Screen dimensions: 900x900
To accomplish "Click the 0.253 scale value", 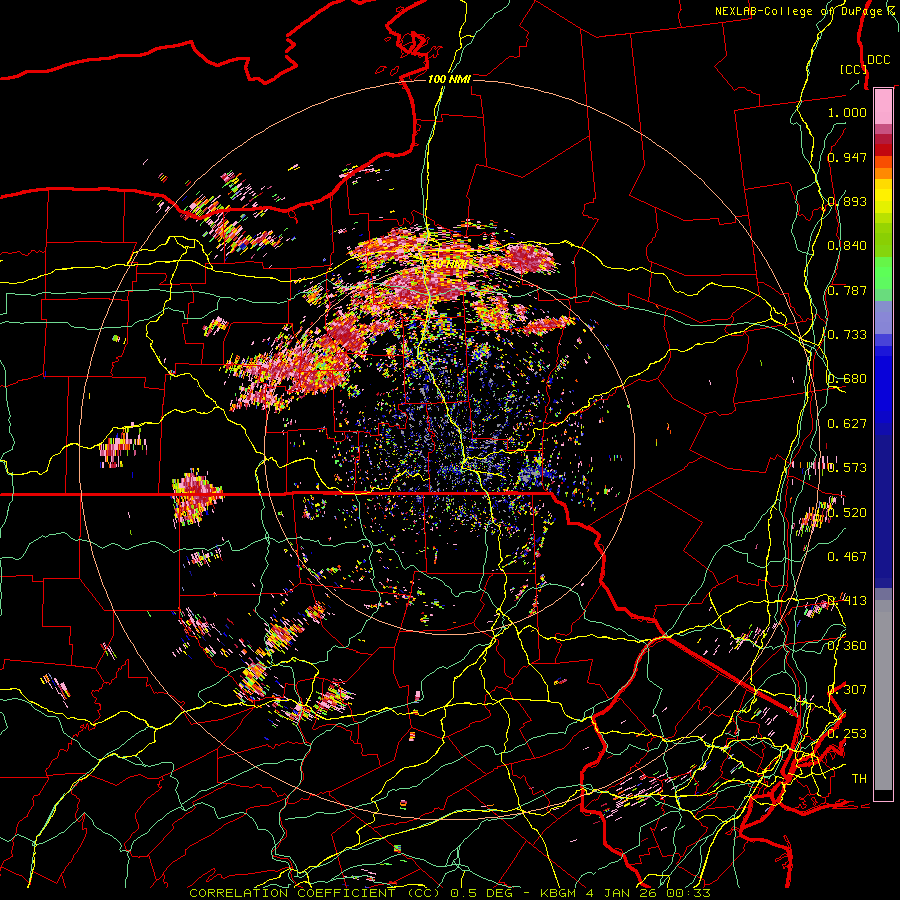I will click(x=847, y=734).
